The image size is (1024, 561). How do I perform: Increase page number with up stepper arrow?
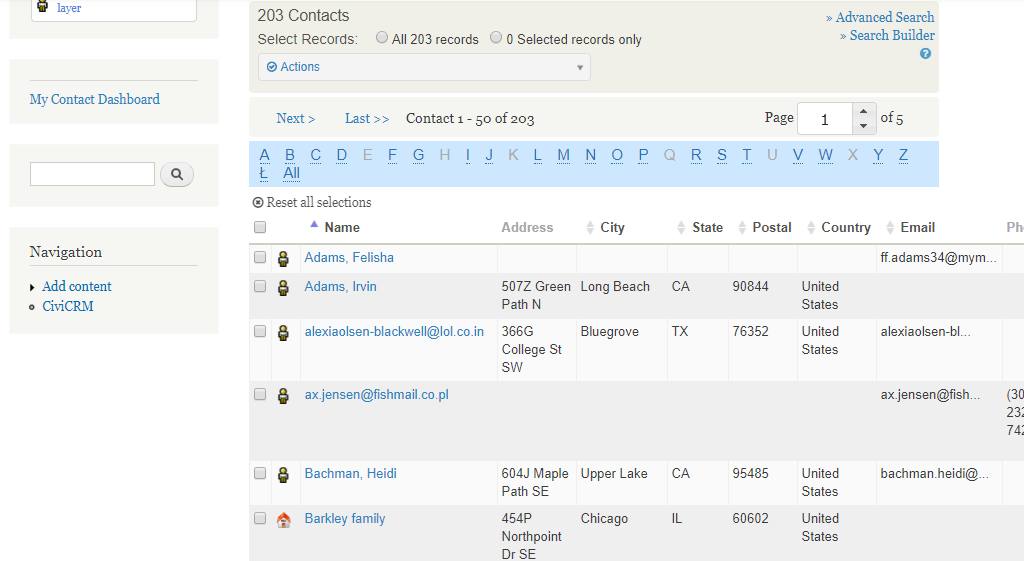(x=864, y=111)
